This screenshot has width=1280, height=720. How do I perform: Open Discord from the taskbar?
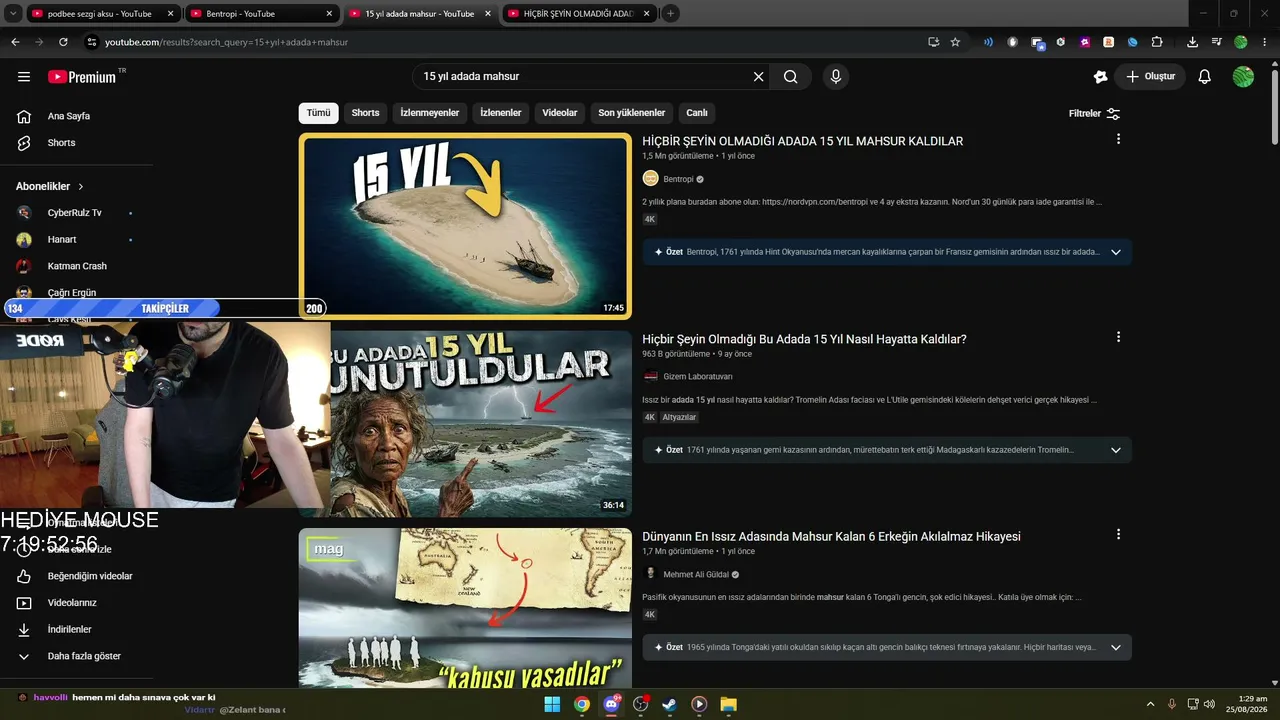[x=611, y=704]
